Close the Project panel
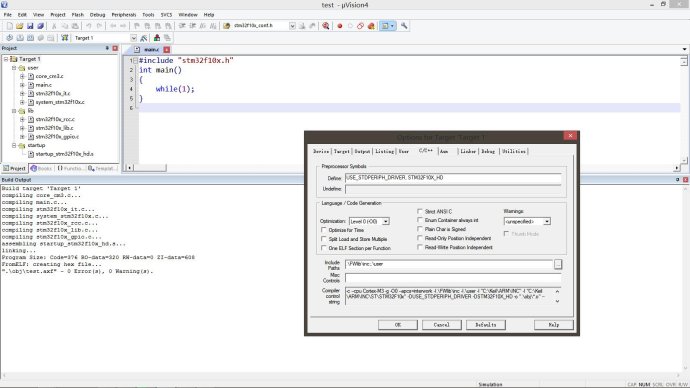Screen dimensions: 690x388 tap(115, 48)
